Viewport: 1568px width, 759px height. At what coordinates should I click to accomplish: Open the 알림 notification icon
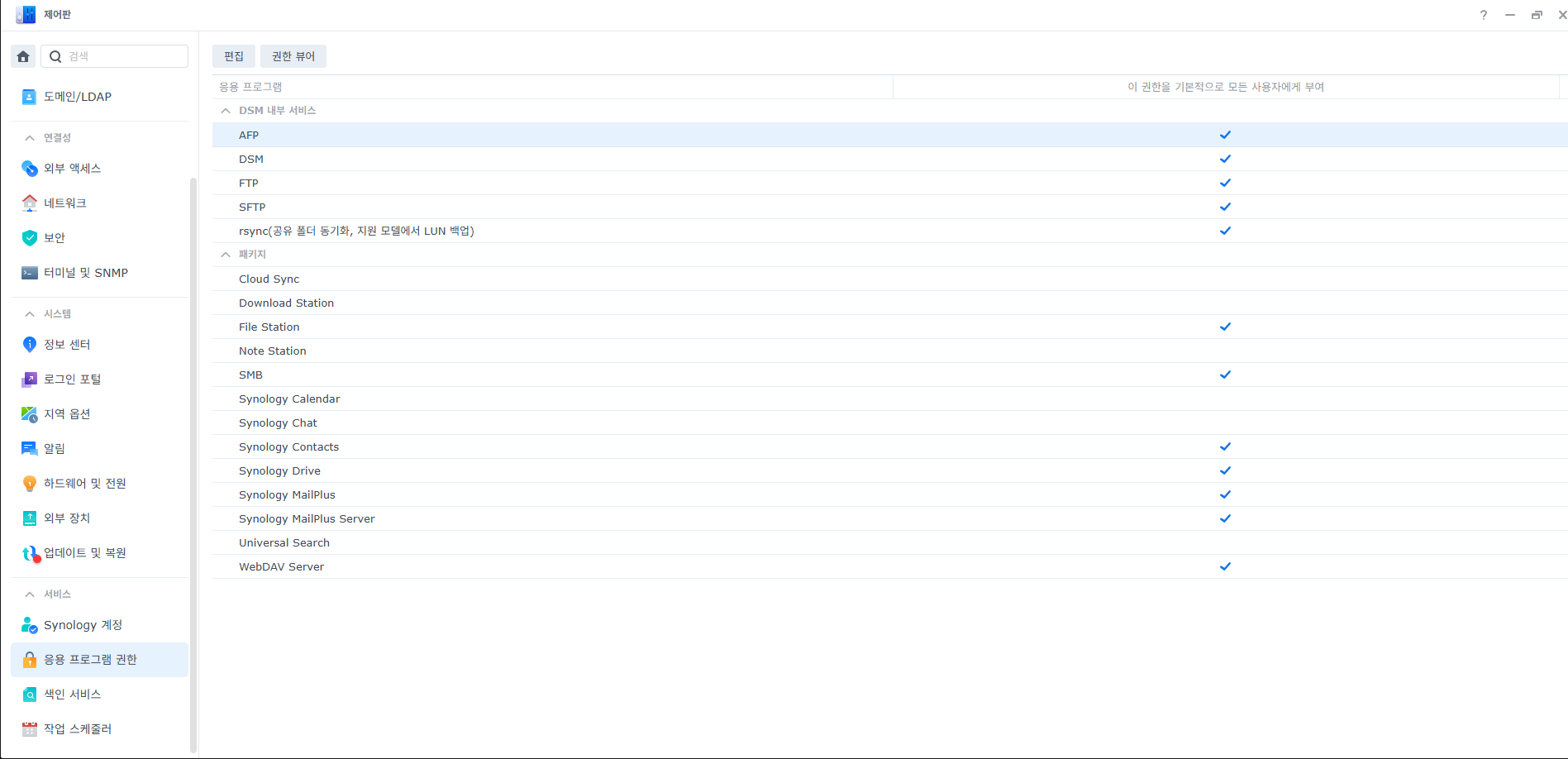click(30, 449)
